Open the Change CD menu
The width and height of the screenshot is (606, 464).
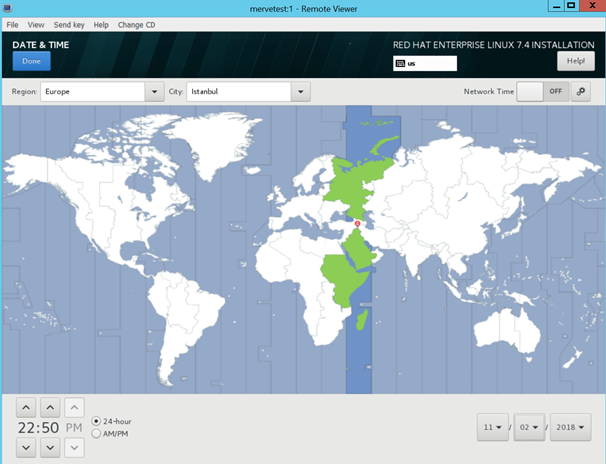click(x=136, y=25)
